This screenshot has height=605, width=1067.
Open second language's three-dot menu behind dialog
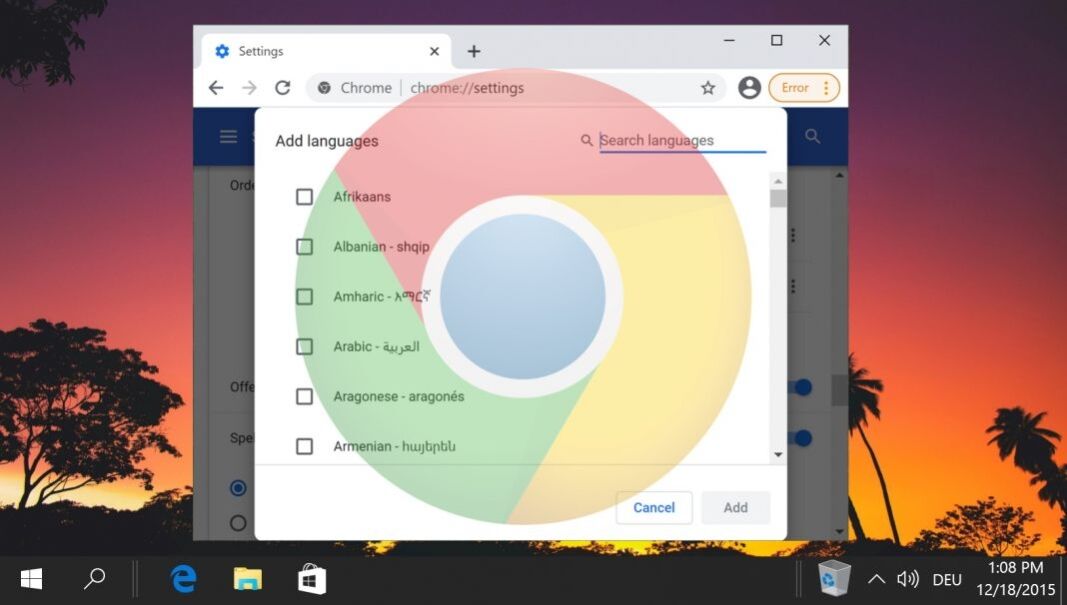[x=793, y=286]
